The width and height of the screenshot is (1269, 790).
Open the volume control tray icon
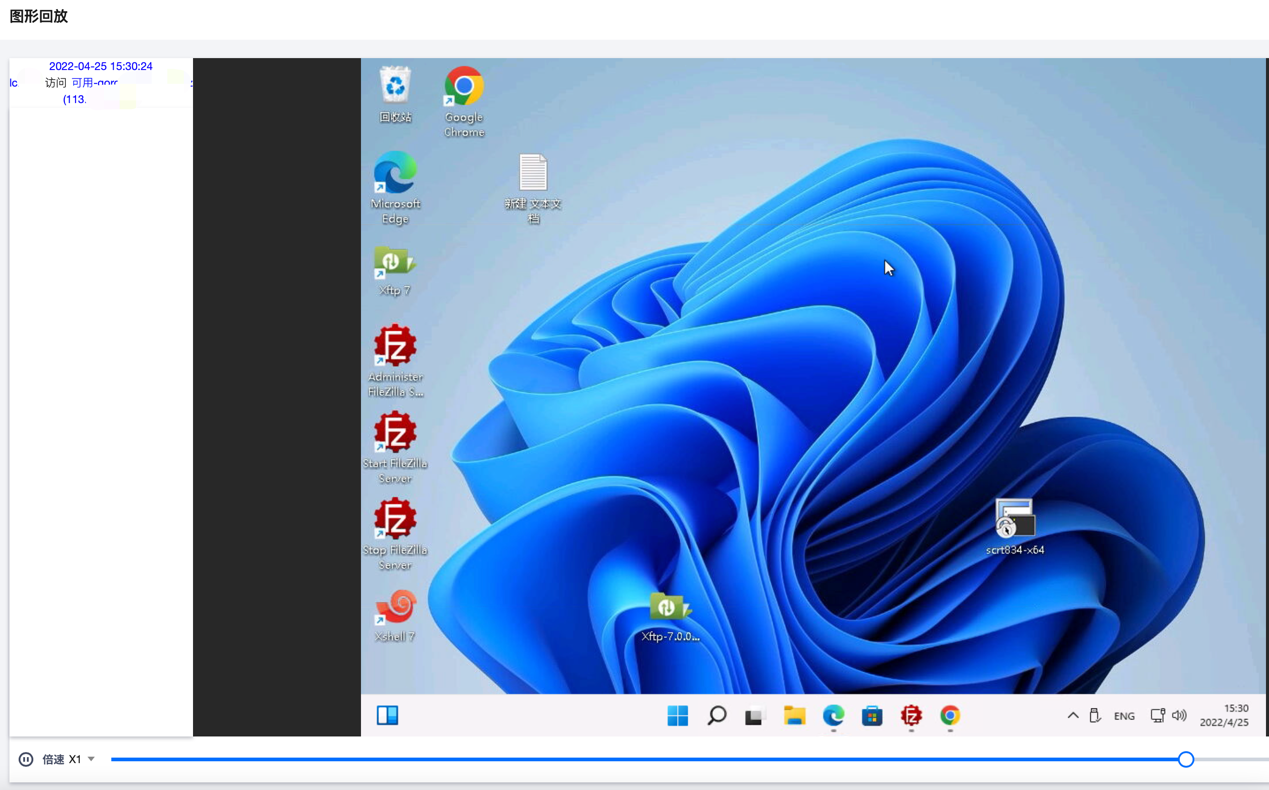(1180, 716)
